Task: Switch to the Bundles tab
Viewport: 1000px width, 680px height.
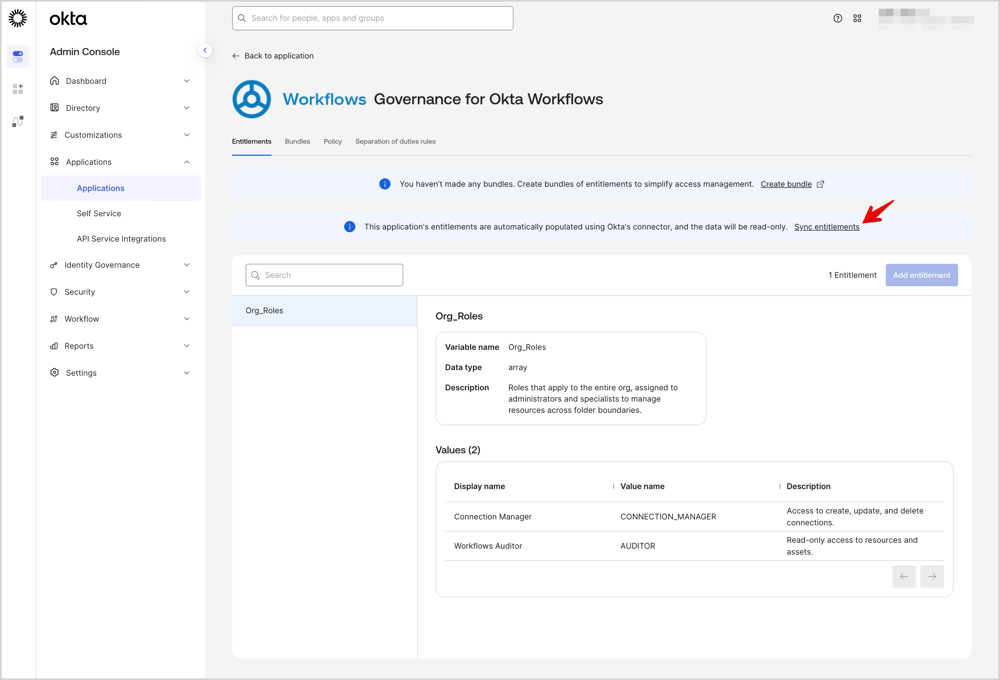Action: (297, 142)
